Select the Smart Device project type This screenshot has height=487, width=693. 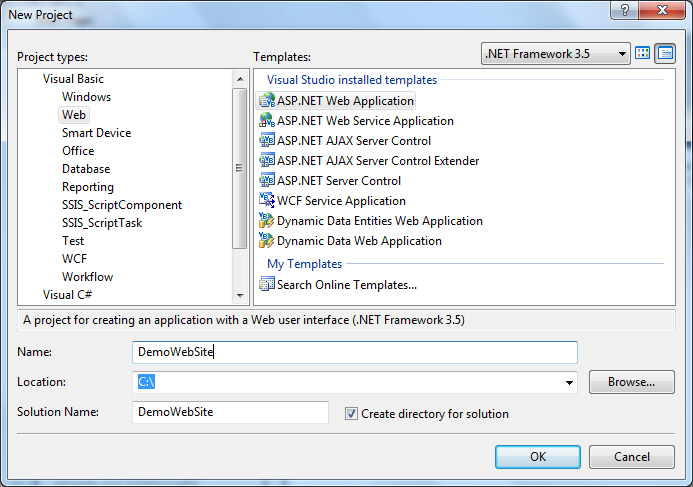click(96, 133)
